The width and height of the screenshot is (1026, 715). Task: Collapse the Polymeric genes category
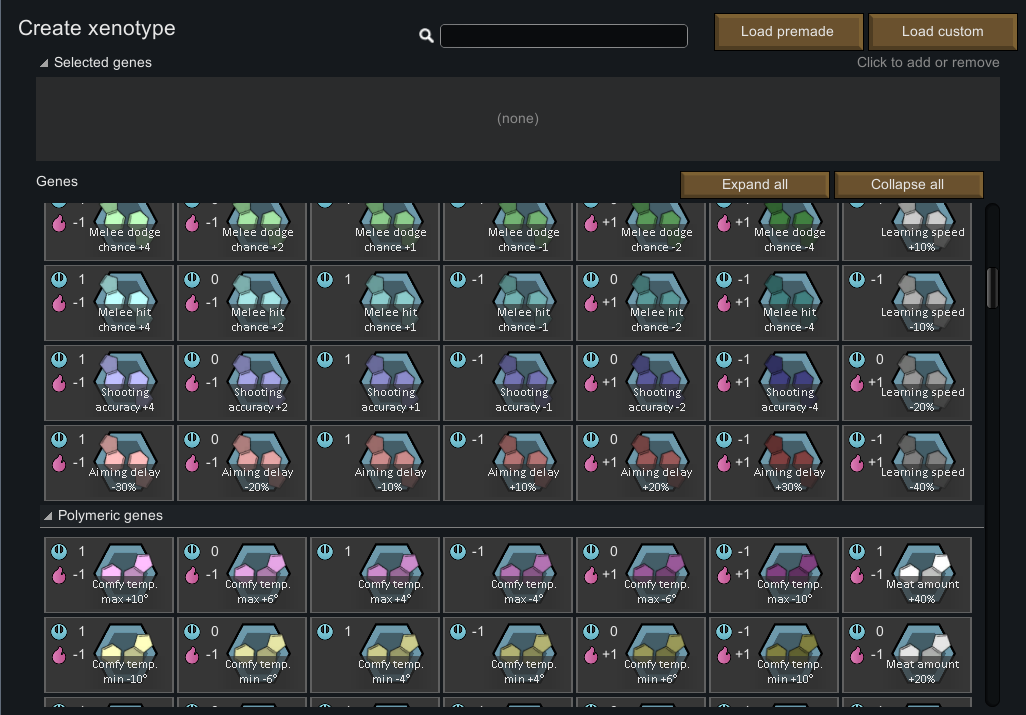pos(48,516)
